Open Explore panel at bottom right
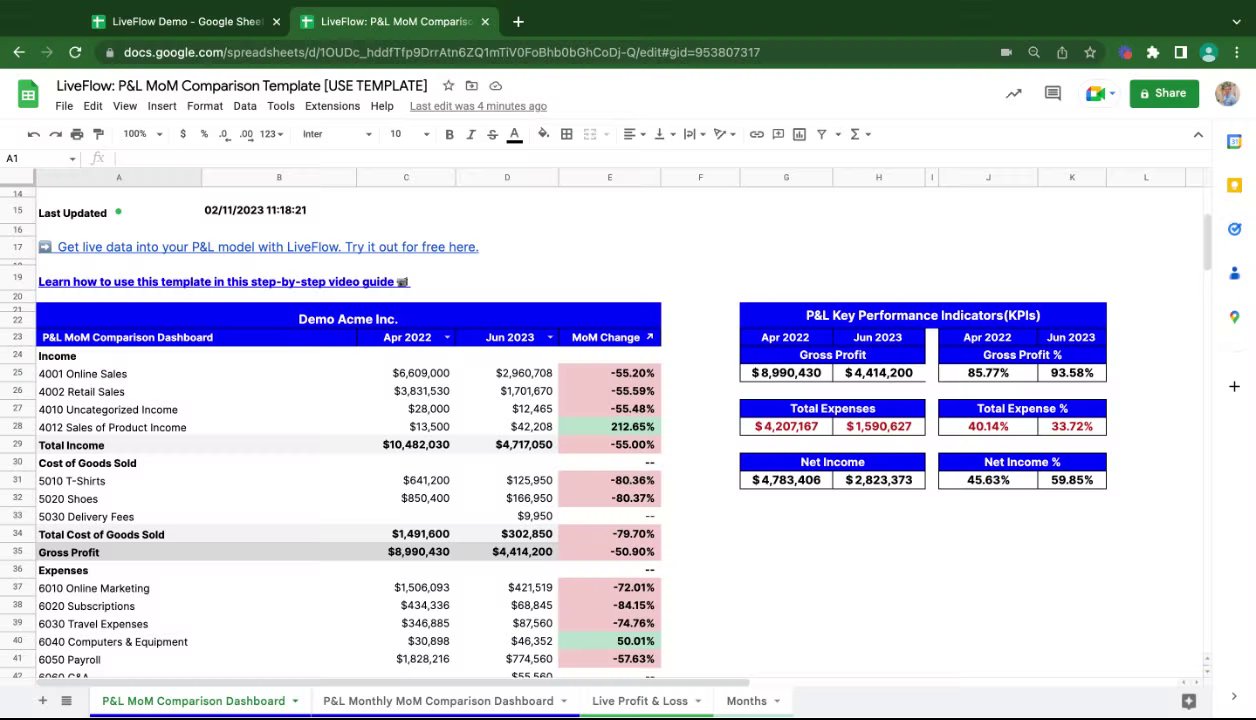The height and width of the screenshot is (720, 1256). pos(1189,701)
